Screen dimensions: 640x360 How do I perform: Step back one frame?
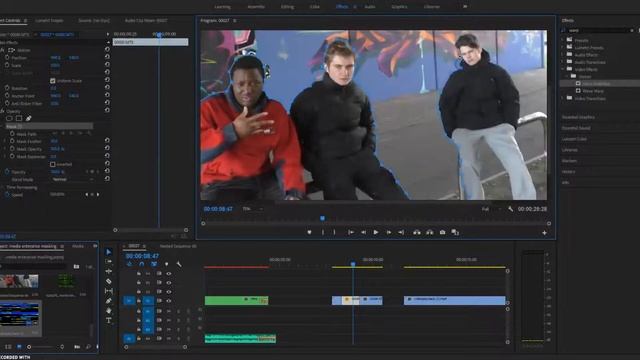(363, 232)
